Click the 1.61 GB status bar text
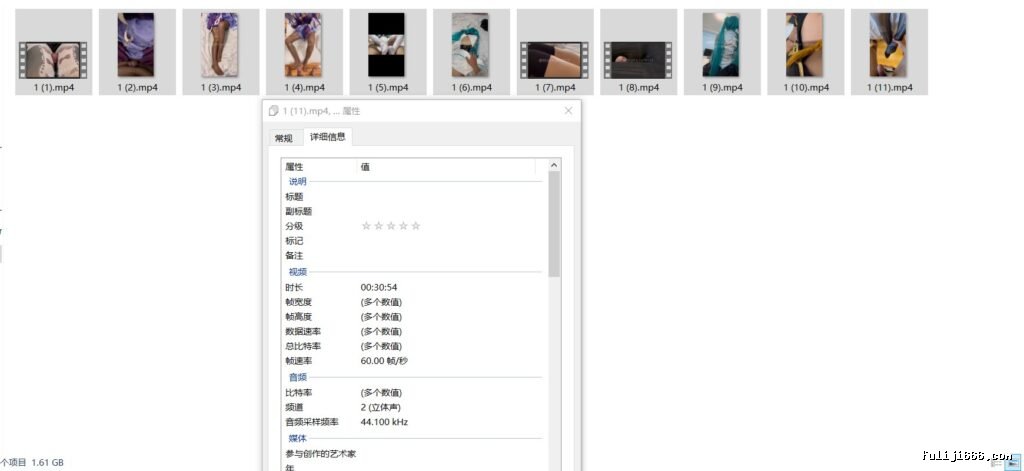 click(48, 463)
